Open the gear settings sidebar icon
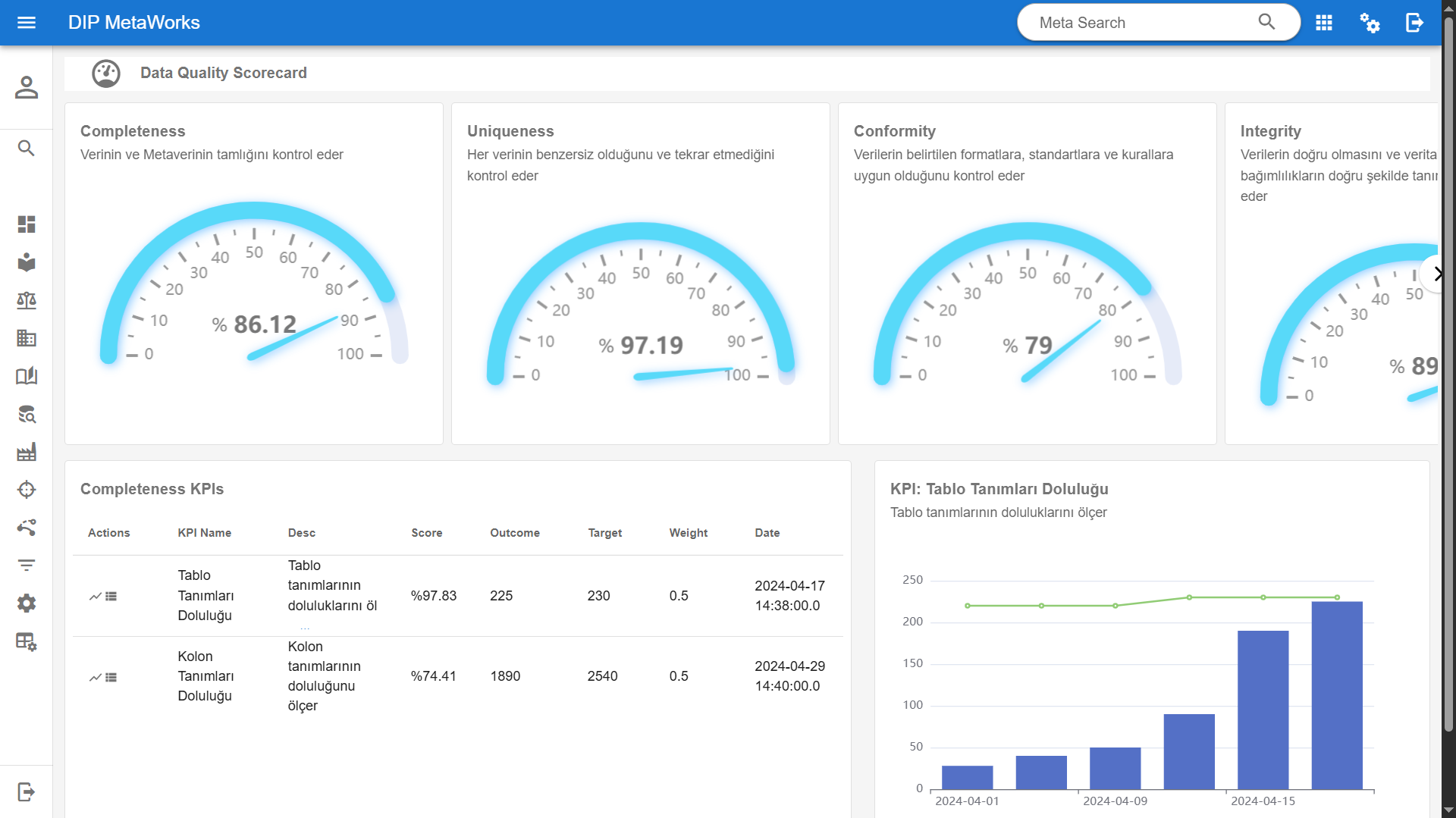Viewport: 1456px width, 818px height. [27, 603]
